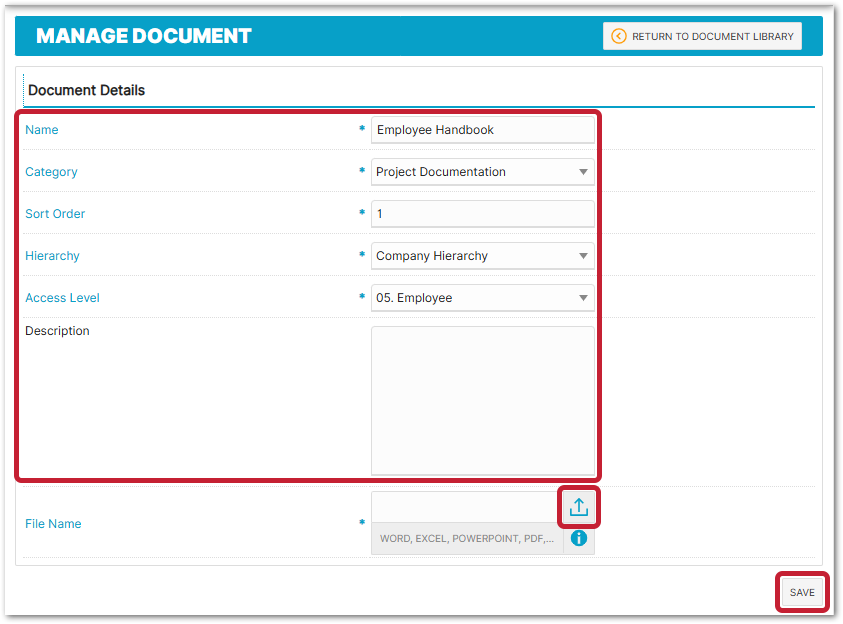
Task: Expand the Hierarchy dropdown
Action: pos(482,256)
